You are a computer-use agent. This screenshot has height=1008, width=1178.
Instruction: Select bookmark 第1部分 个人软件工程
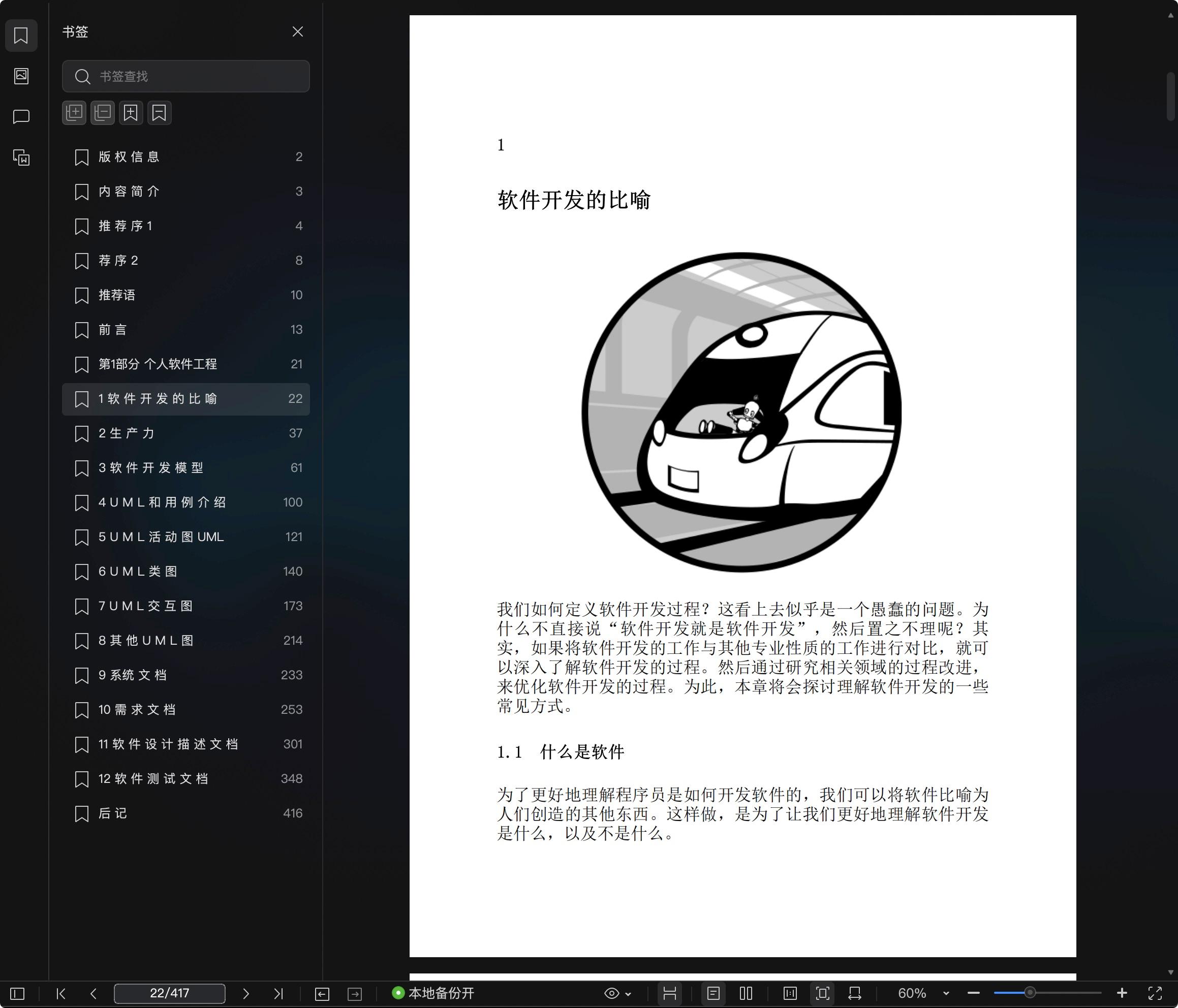[x=186, y=364]
